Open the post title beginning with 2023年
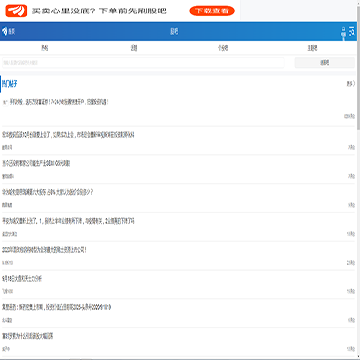The image size is (360, 360). point(44,250)
